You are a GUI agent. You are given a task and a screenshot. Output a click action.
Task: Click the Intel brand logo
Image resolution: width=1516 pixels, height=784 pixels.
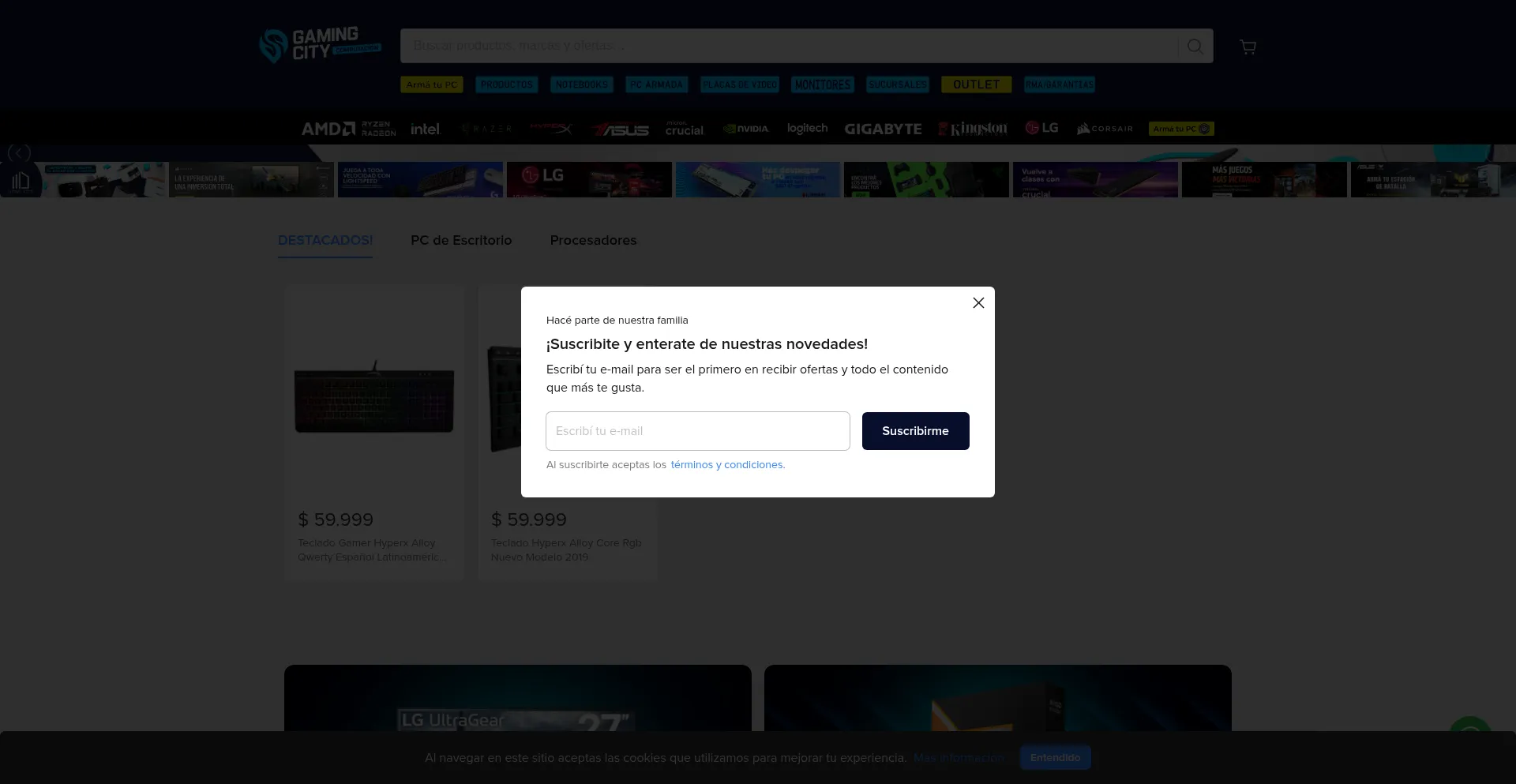tap(425, 129)
